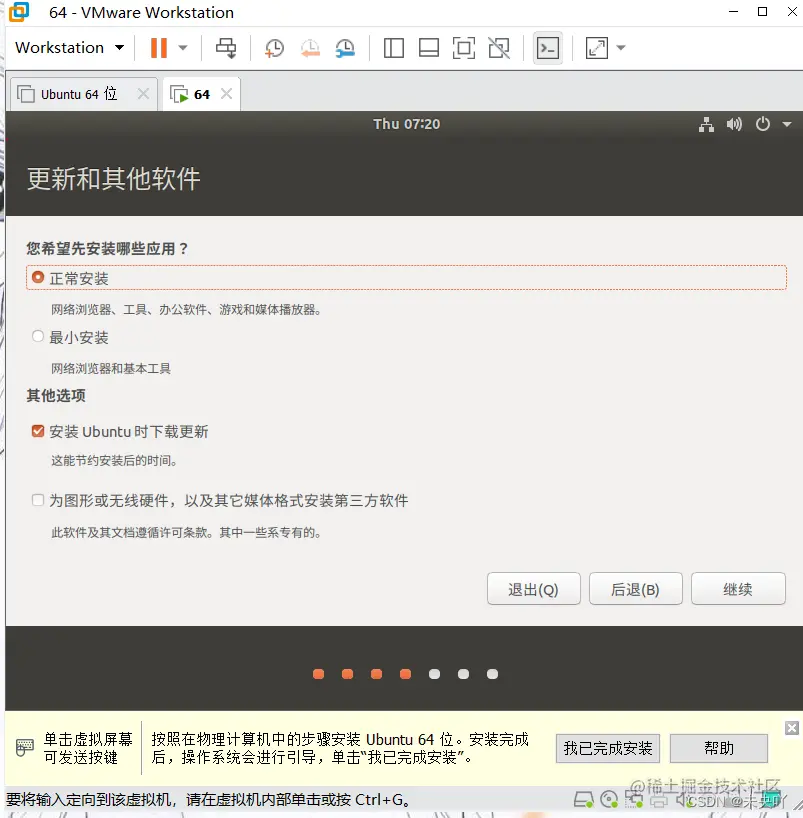Image resolution: width=803 pixels, height=818 pixels.
Task: Select the 最小安装 radio option
Action: pos(38,336)
